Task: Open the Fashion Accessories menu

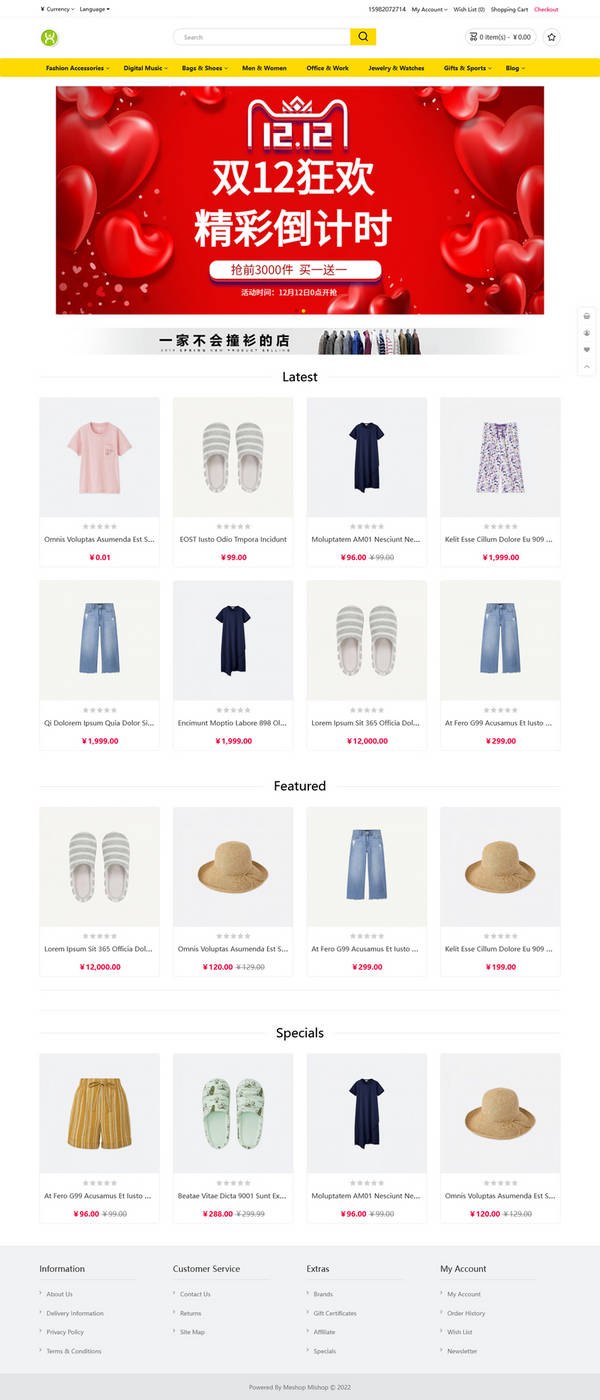Action: click(77, 68)
